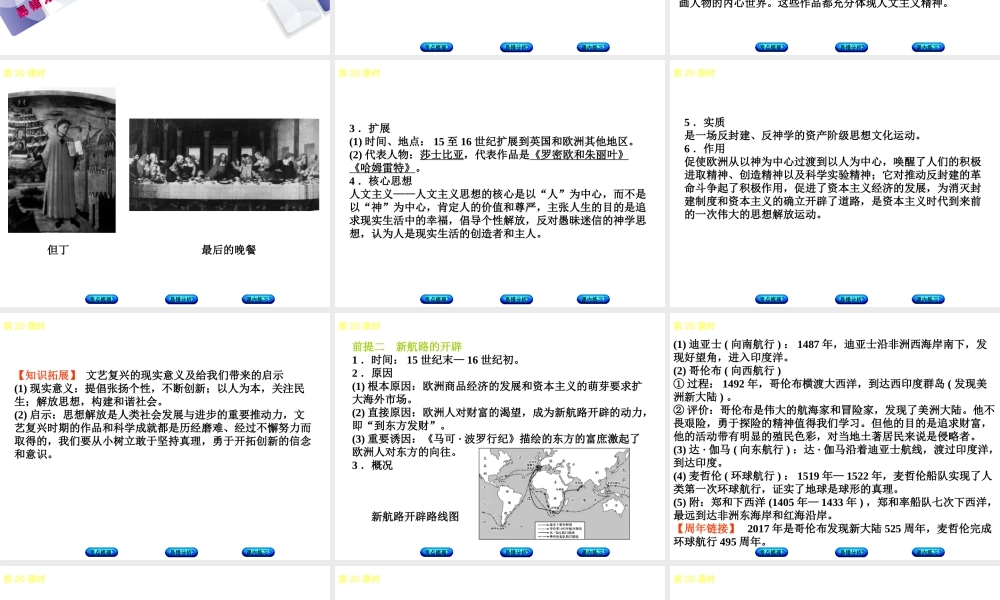Click middle blue button on the 扩展 slide
This screenshot has height=600, width=1000.
point(516,299)
